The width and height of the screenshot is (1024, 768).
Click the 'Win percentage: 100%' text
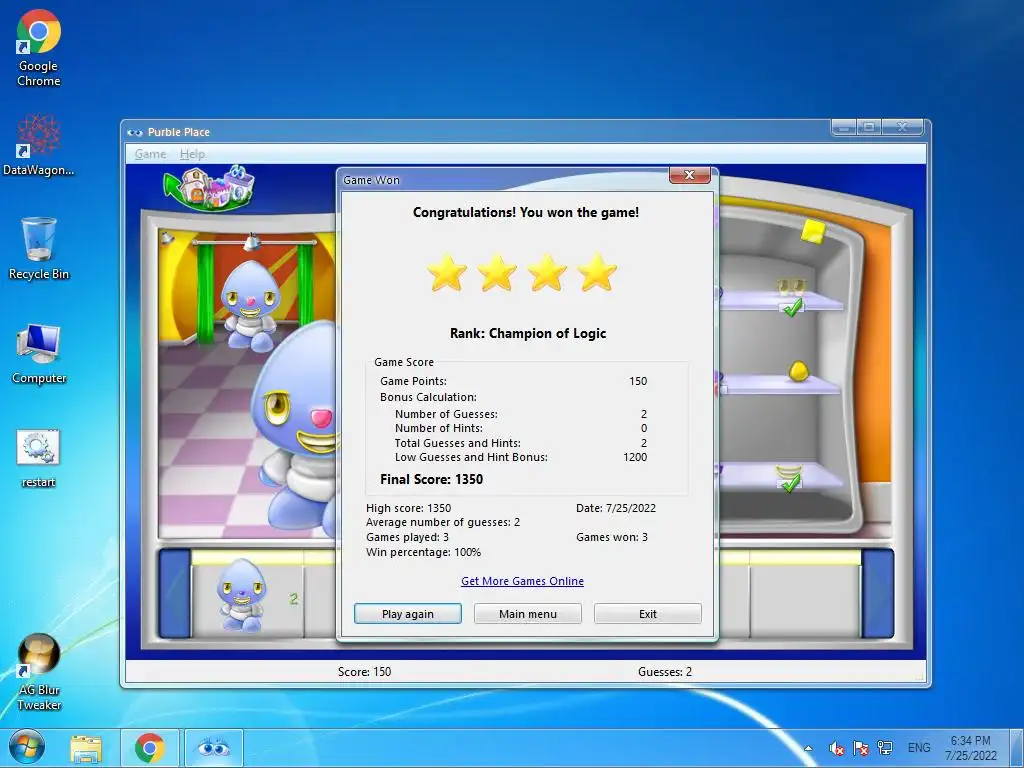(423, 552)
